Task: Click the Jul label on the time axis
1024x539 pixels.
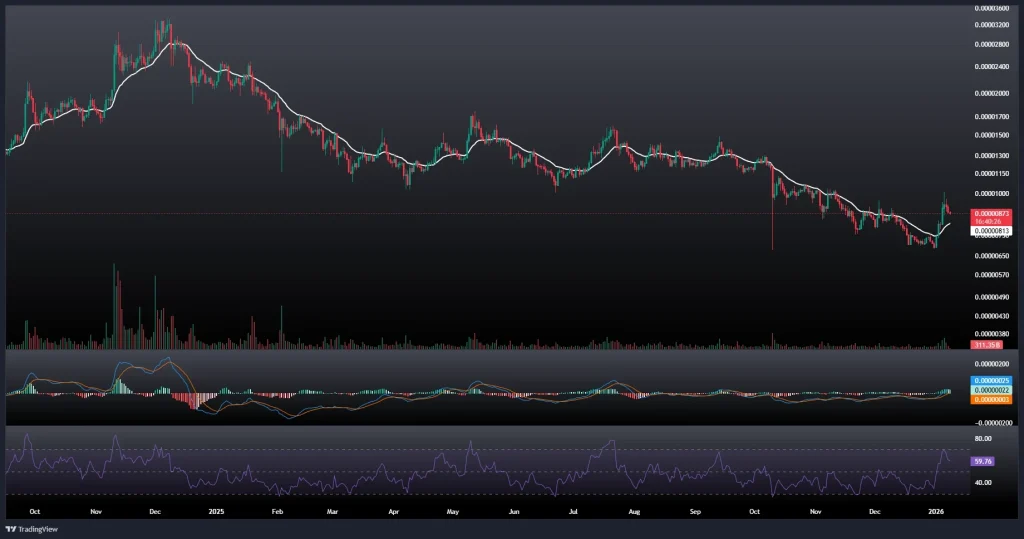Action: pyautogui.click(x=574, y=510)
